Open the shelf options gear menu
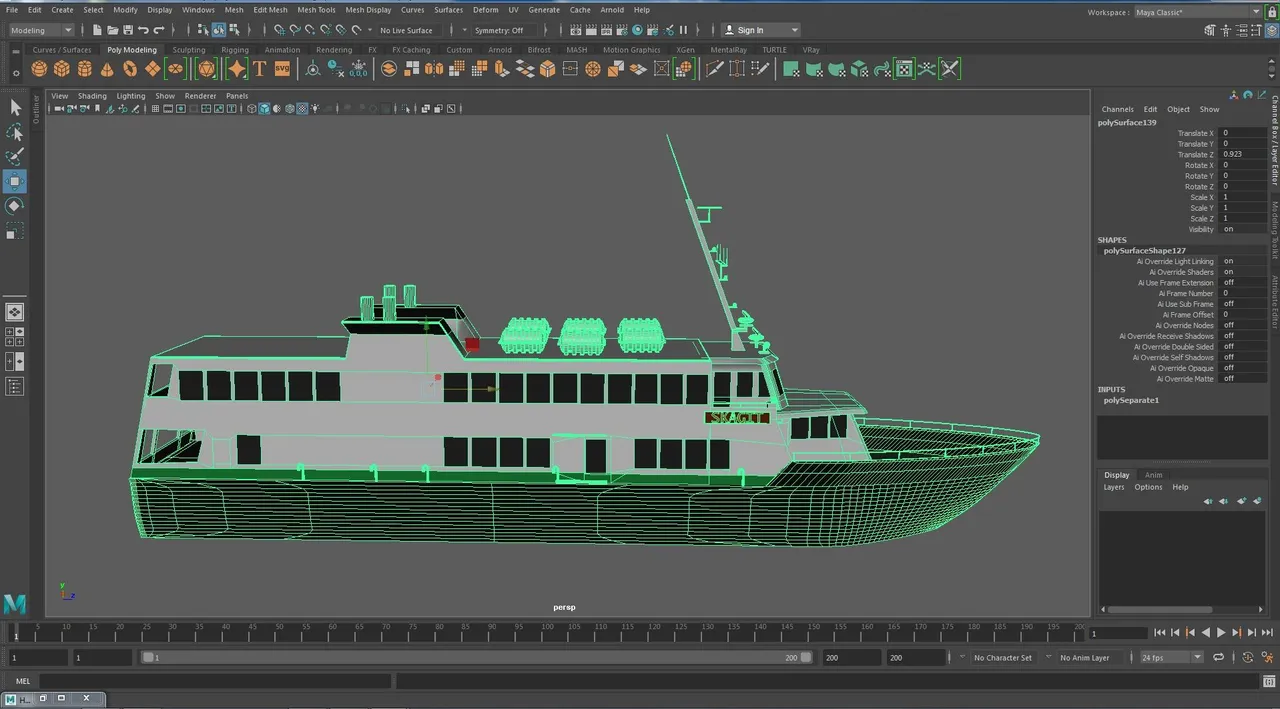Screen dimensions: 1280x709 tap(15, 73)
